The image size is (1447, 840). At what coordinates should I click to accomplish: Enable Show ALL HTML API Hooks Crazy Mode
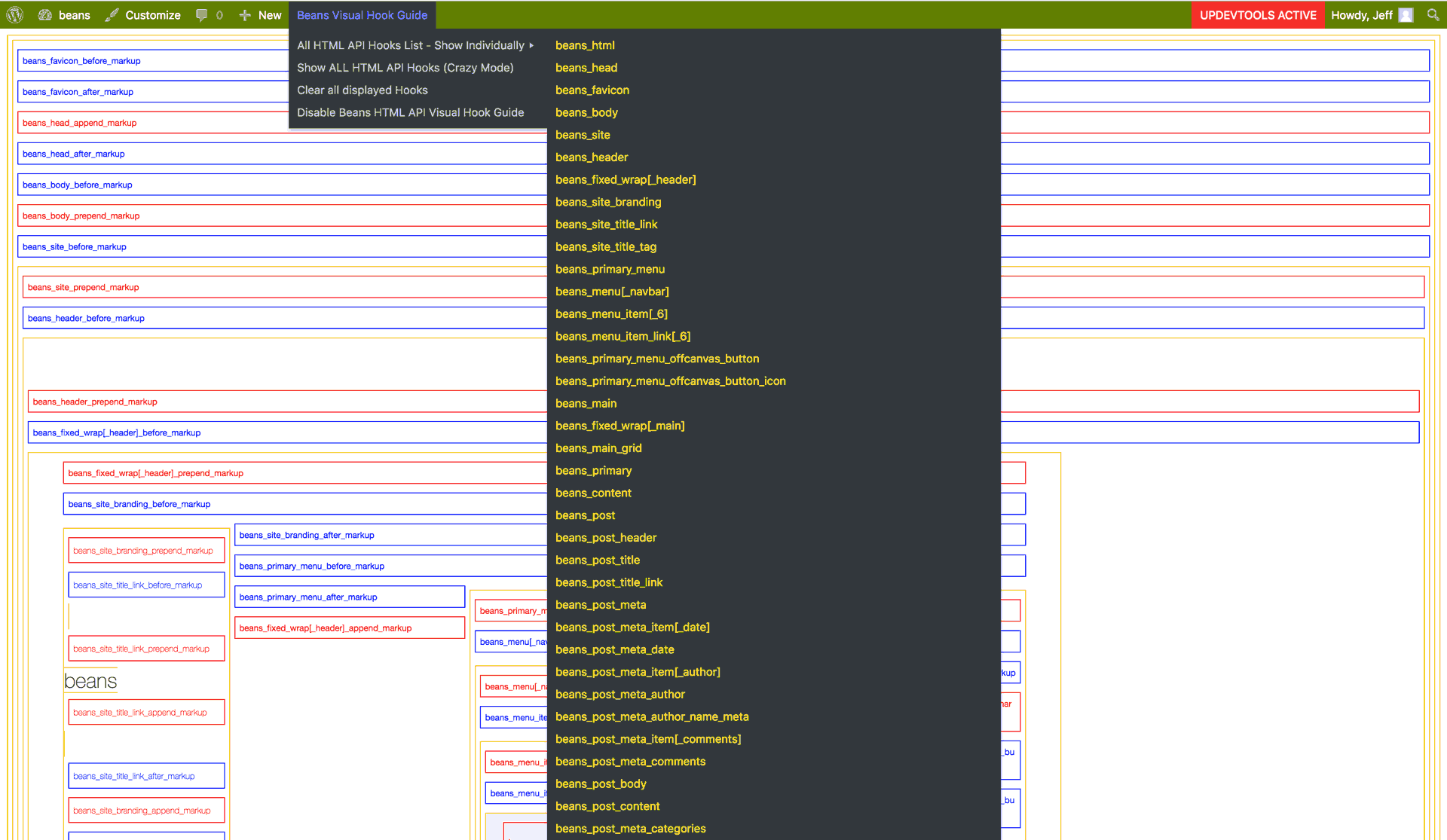click(x=405, y=68)
